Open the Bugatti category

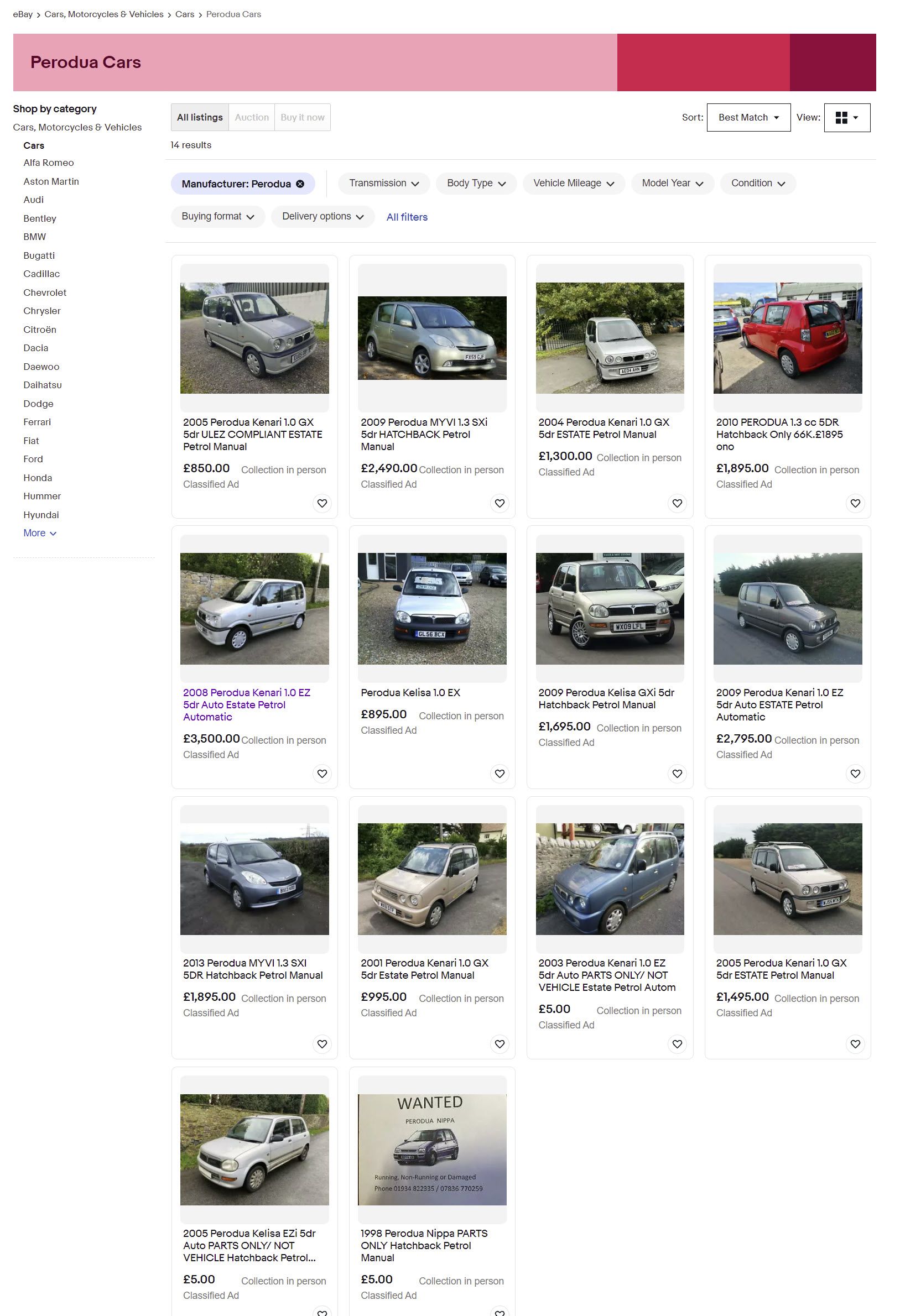tap(39, 255)
